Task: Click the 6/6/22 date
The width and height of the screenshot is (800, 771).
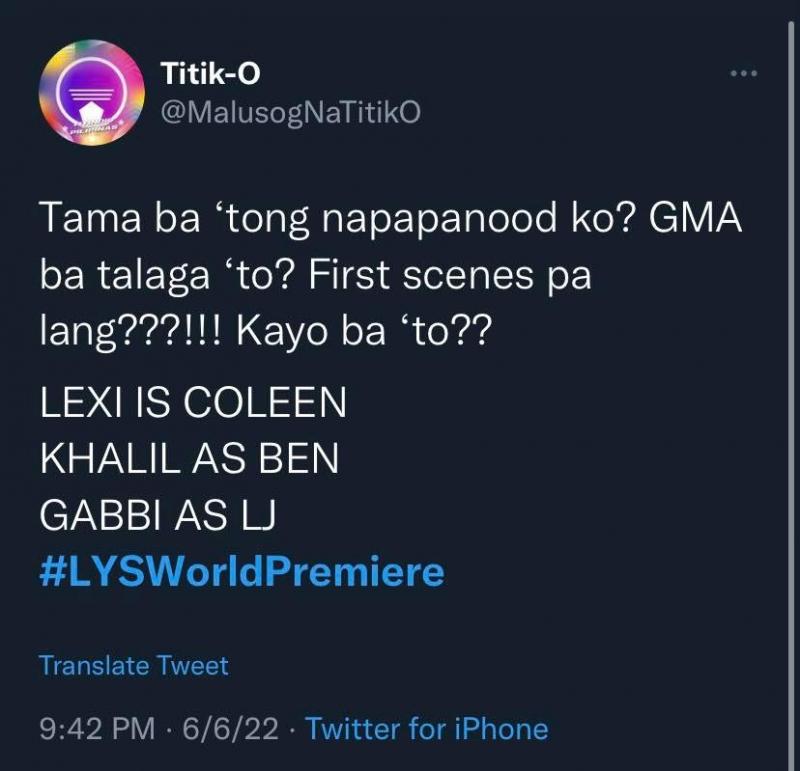Action: point(227,728)
